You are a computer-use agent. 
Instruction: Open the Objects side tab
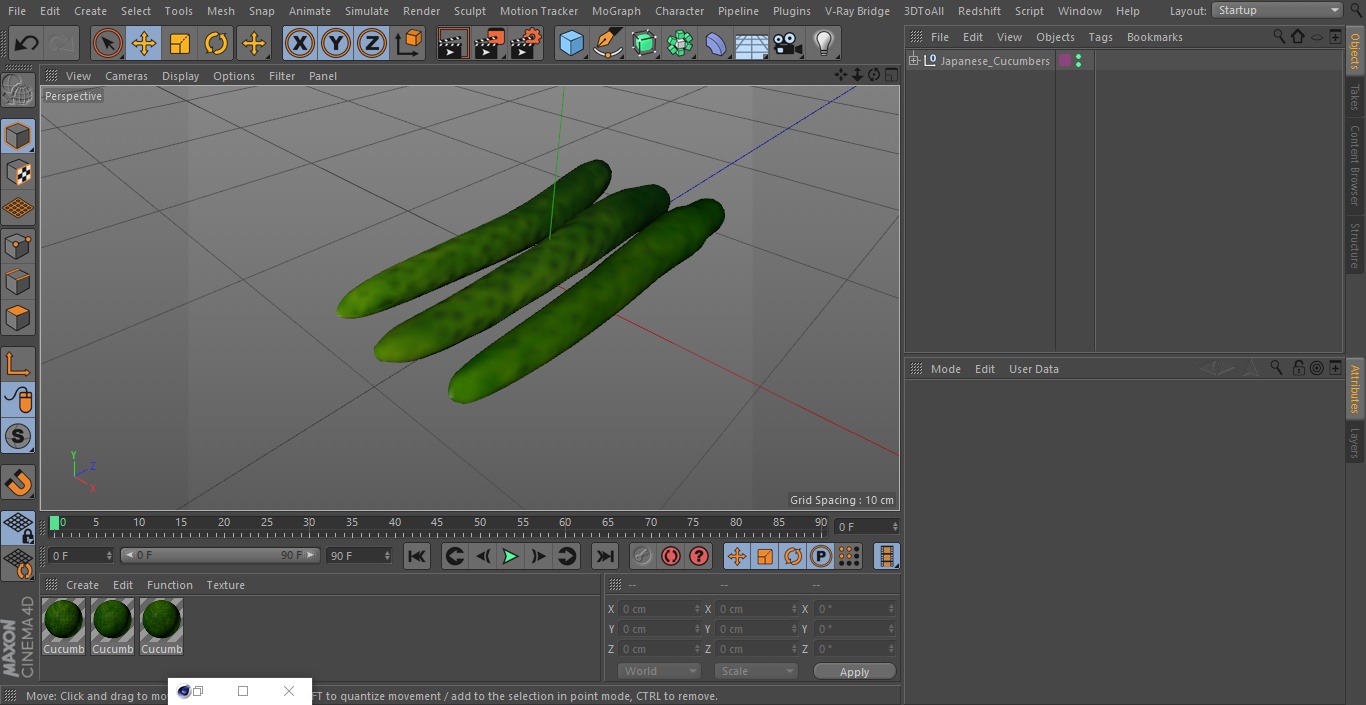click(x=1355, y=50)
